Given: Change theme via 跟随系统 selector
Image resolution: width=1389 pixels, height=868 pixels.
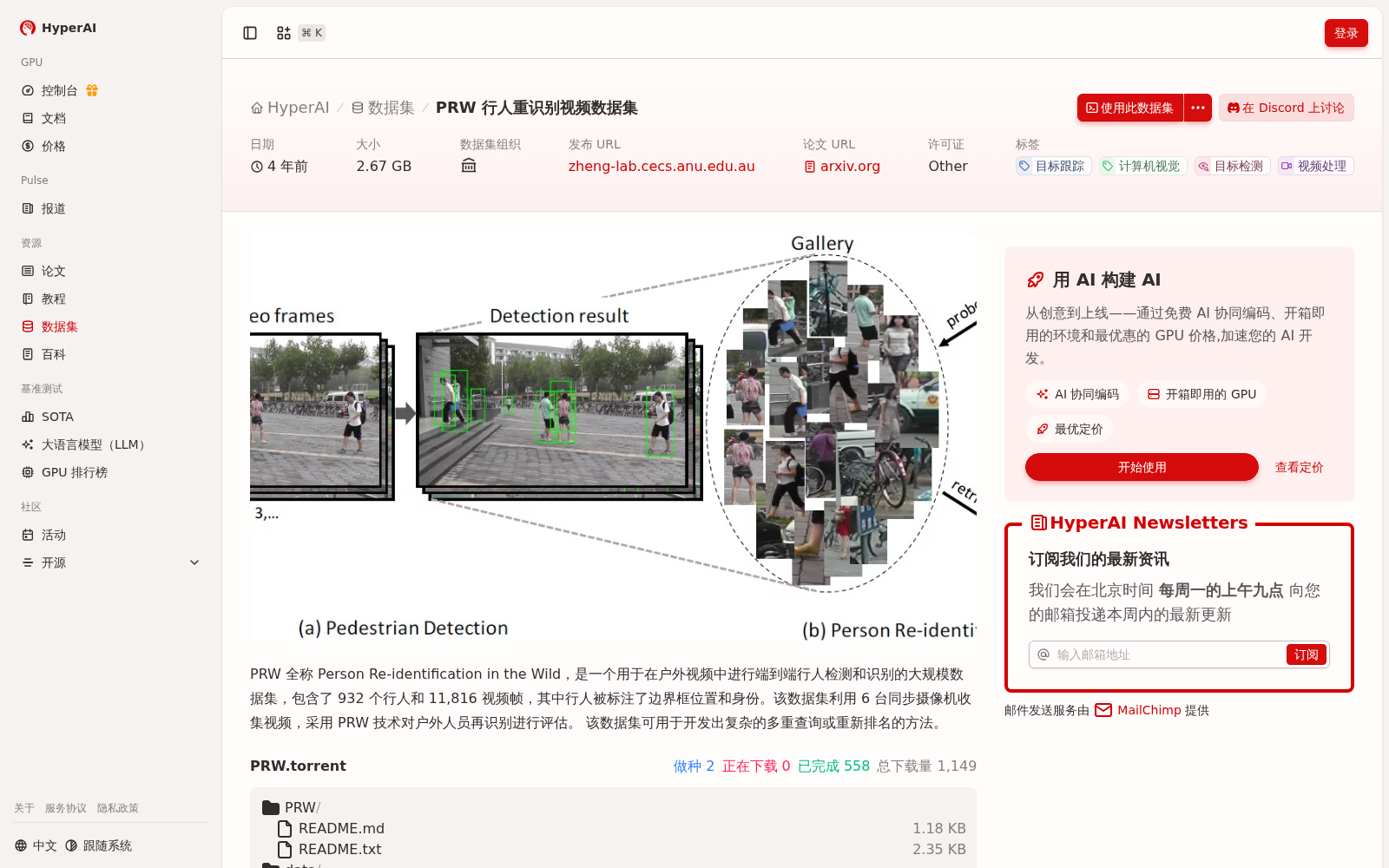Looking at the screenshot, I should (x=98, y=845).
